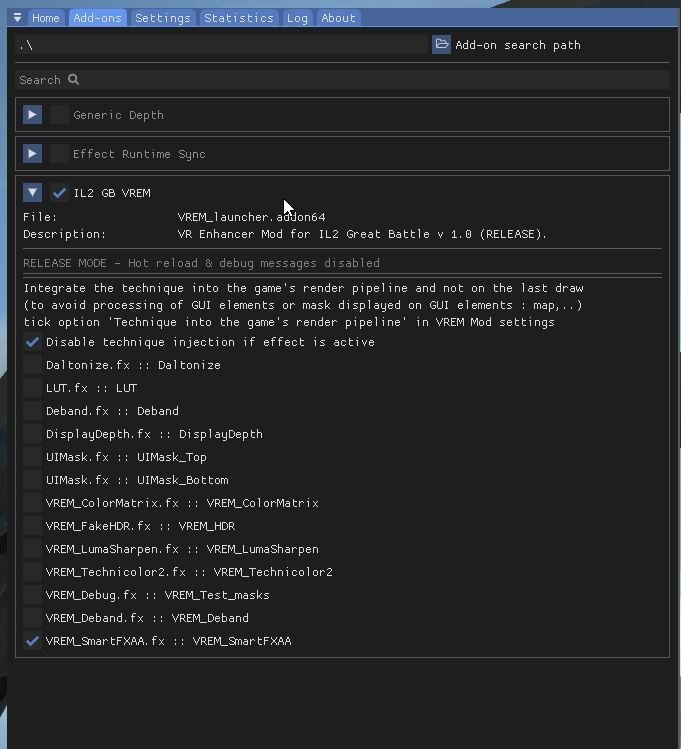Enable the Generic Depth add-on checkbox

[59, 115]
